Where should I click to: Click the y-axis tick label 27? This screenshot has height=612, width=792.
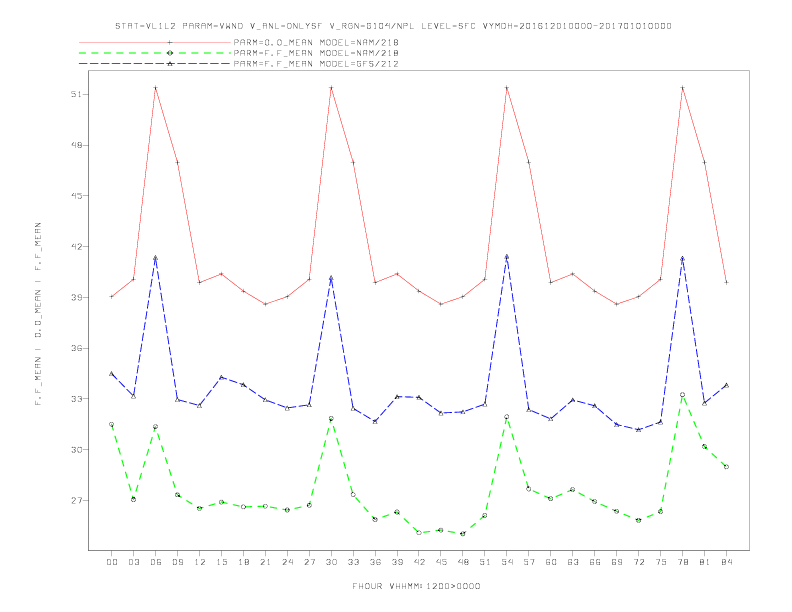tap(76, 500)
